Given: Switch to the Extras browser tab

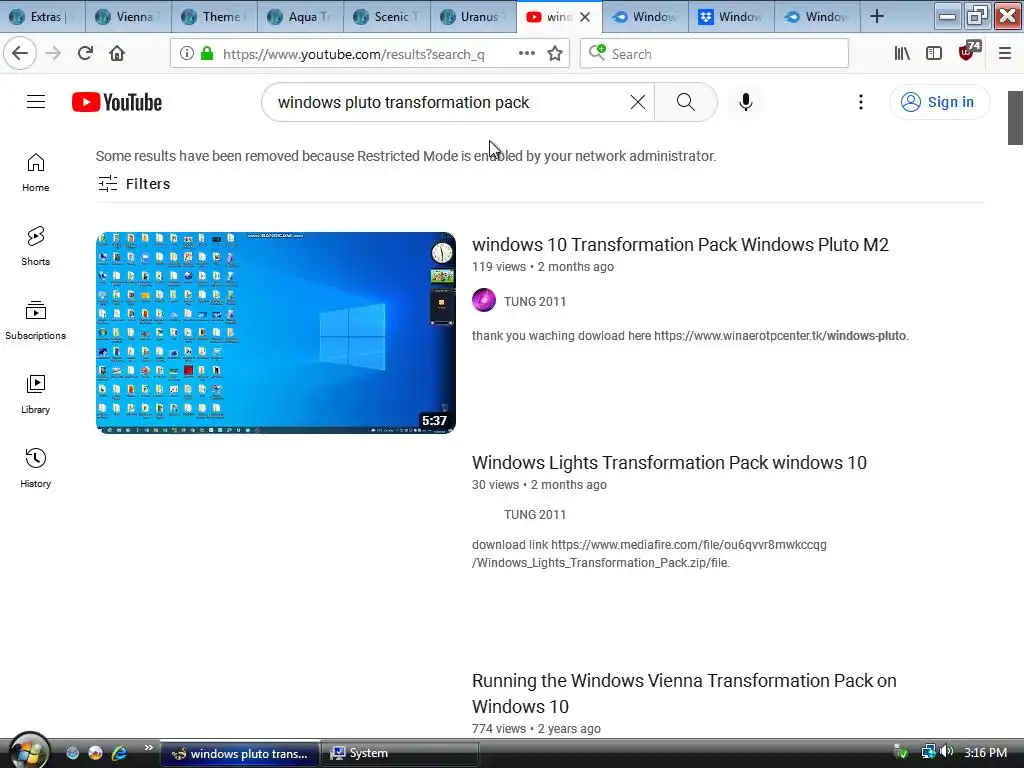Looking at the screenshot, I should pyautogui.click(x=43, y=17).
